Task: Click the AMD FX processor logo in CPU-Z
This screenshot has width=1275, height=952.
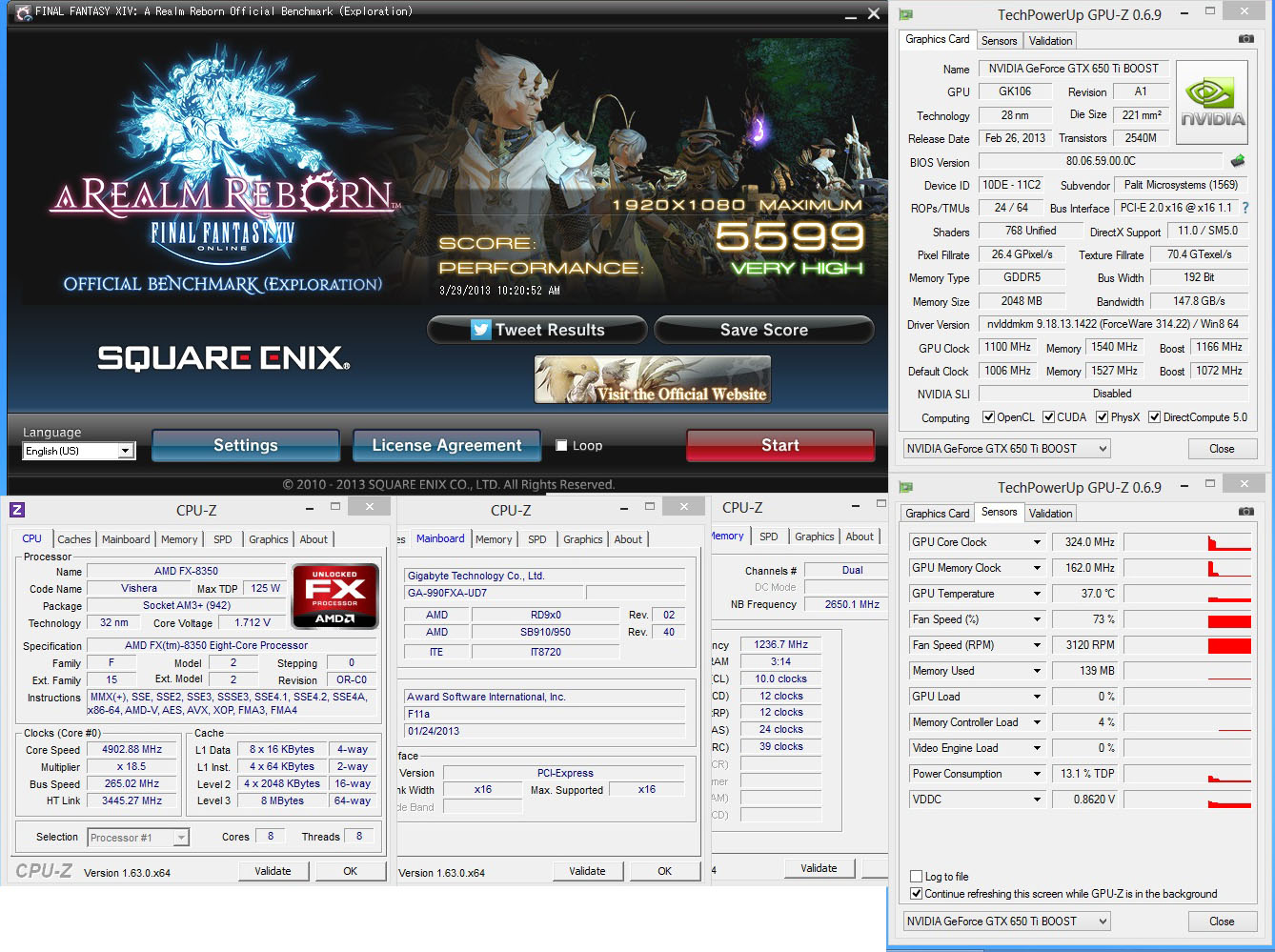Action: [335, 596]
